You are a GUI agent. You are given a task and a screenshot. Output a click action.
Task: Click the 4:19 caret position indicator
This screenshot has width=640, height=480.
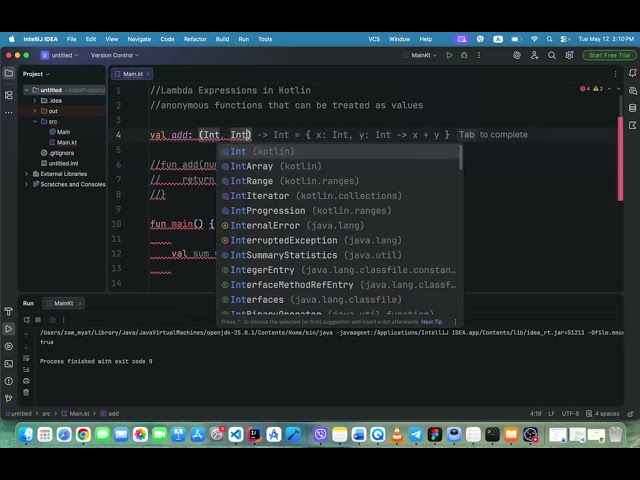(x=535, y=413)
